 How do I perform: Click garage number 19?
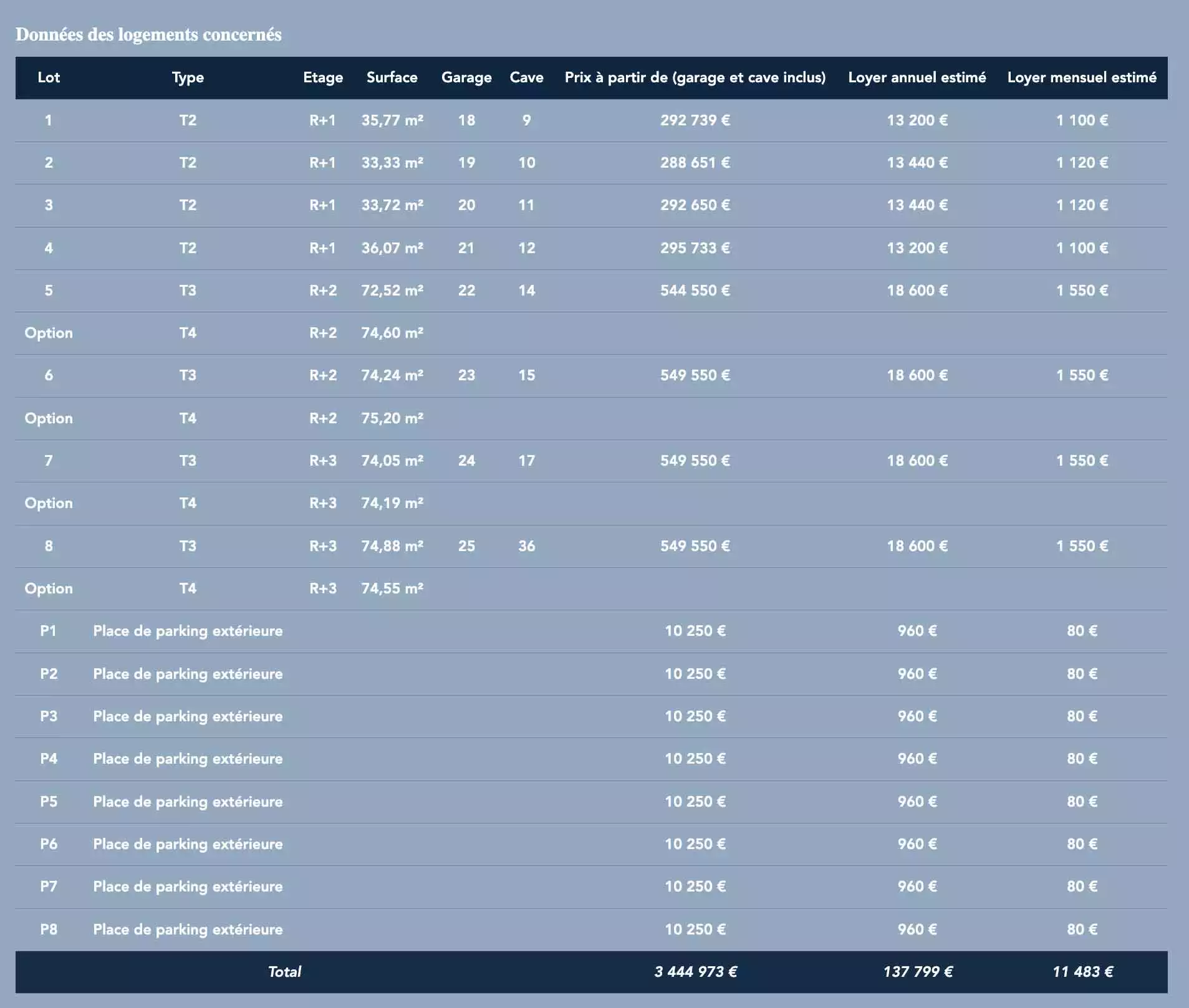[466, 163]
